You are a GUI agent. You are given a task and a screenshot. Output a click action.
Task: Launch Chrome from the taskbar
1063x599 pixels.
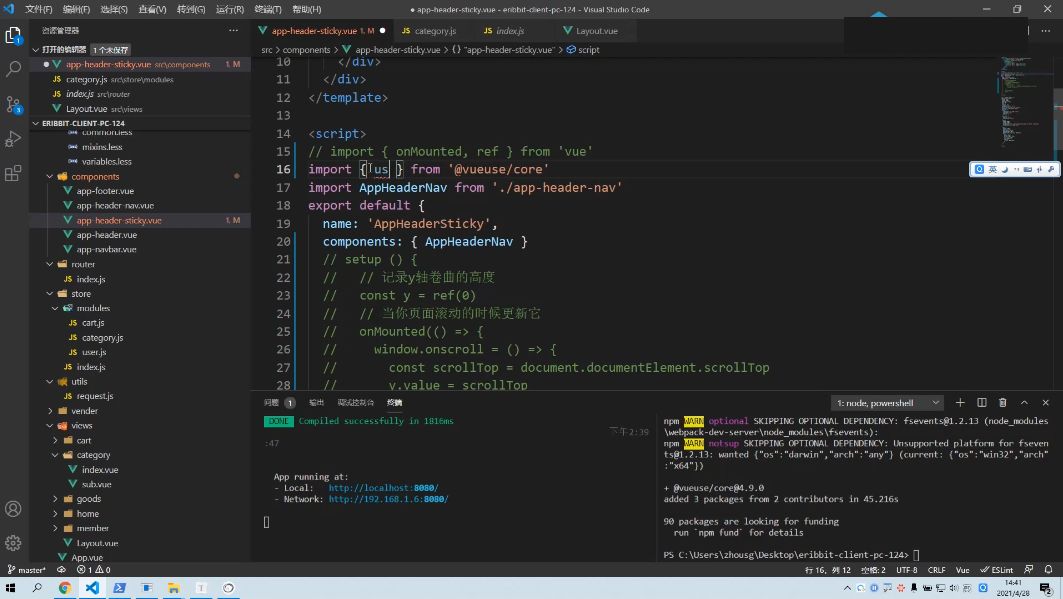65,588
